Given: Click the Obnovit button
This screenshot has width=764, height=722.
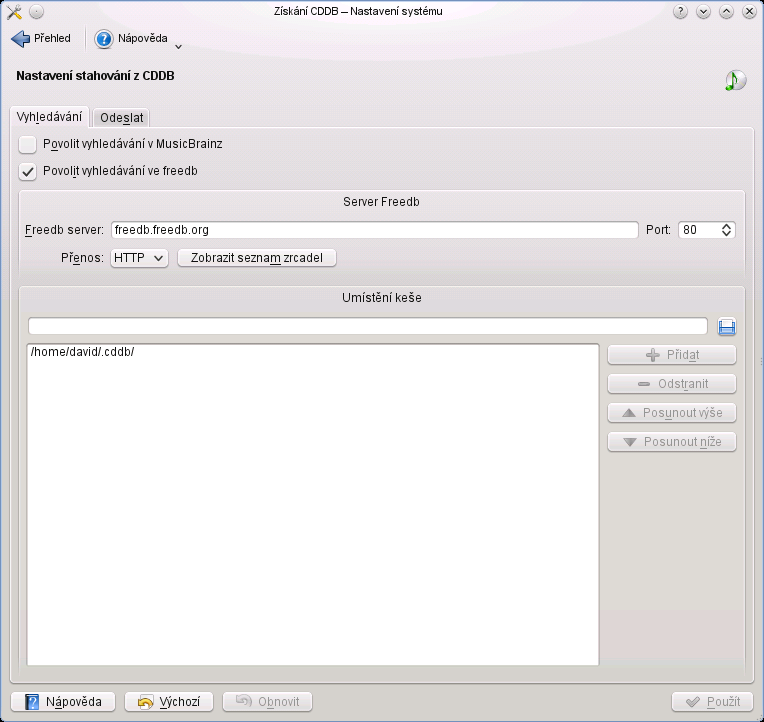Looking at the screenshot, I should click(267, 702).
